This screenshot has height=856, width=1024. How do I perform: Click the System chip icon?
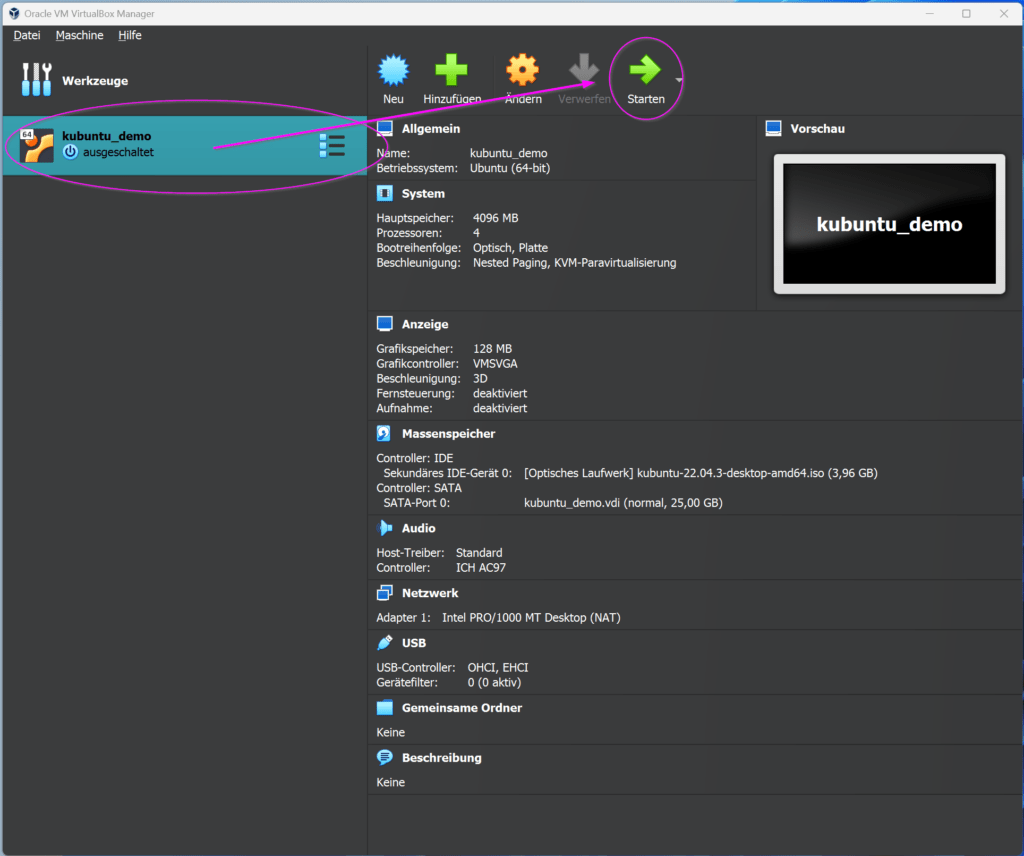[385, 193]
